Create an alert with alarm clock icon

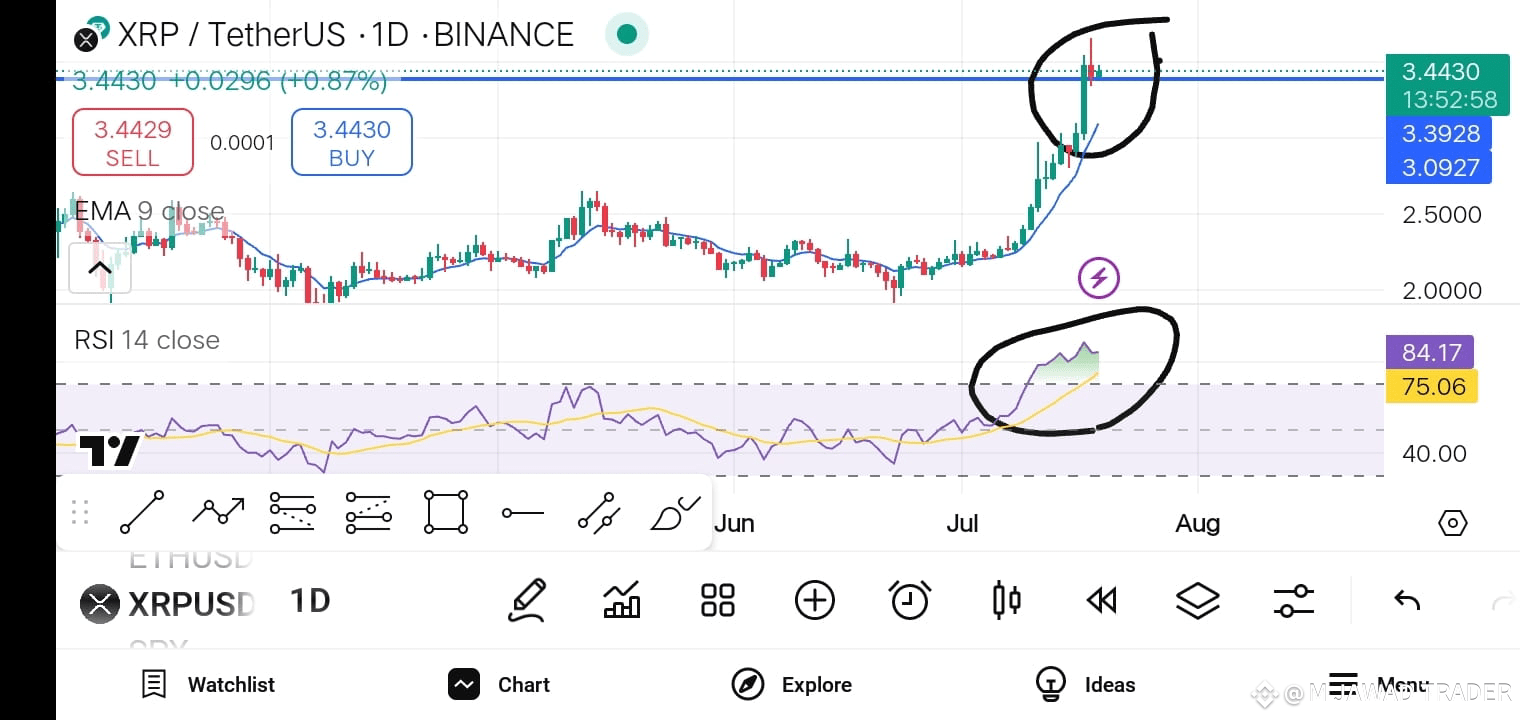(x=910, y=600)
